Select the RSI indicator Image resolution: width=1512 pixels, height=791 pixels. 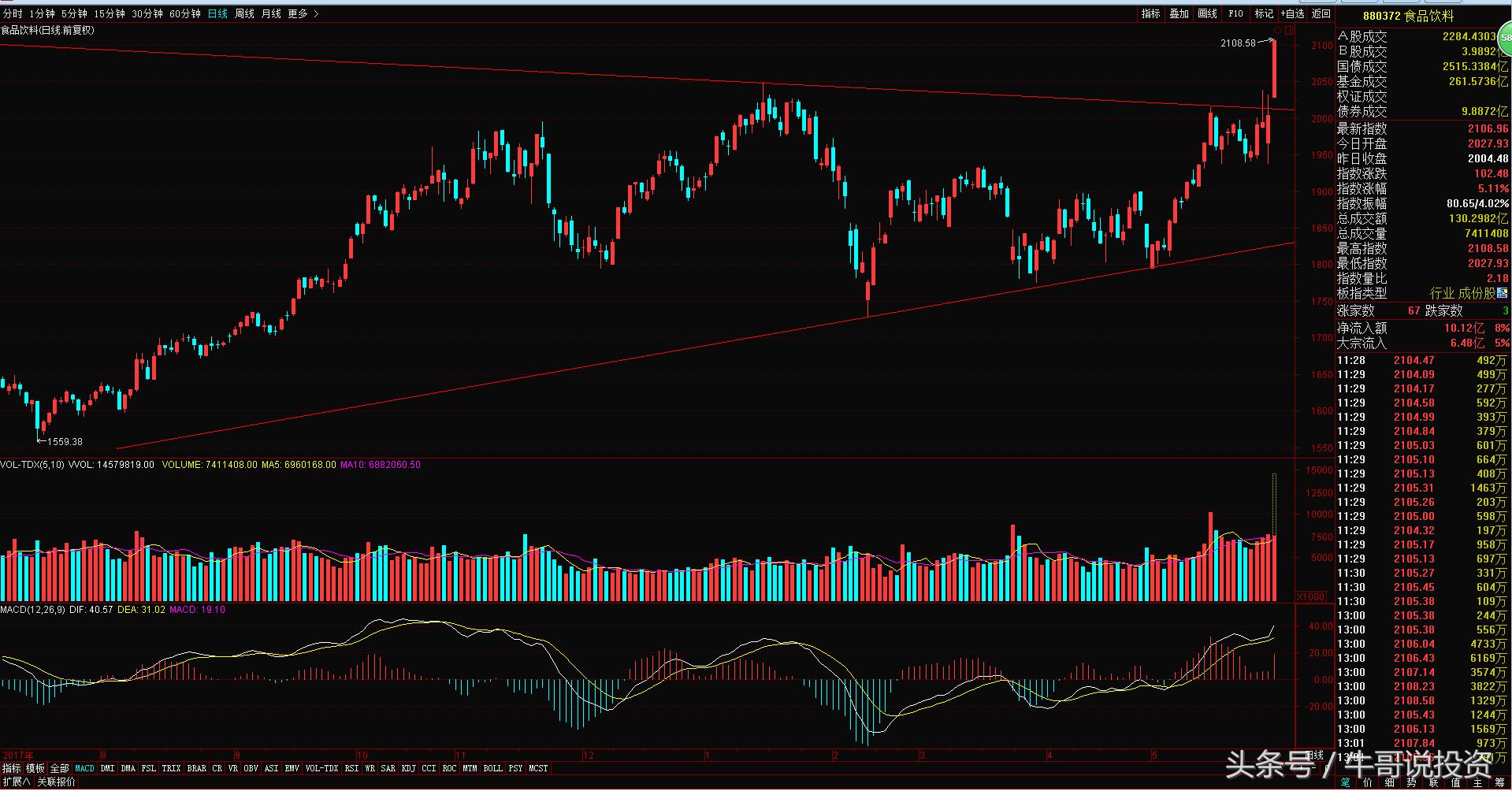pyautogui.click(x=351, y=768)
